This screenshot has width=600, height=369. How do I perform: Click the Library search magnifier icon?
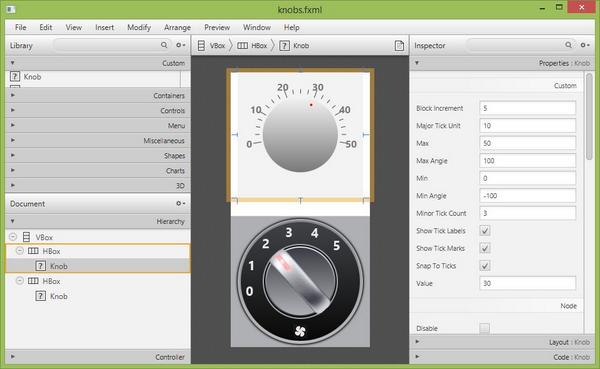point(164,45)
